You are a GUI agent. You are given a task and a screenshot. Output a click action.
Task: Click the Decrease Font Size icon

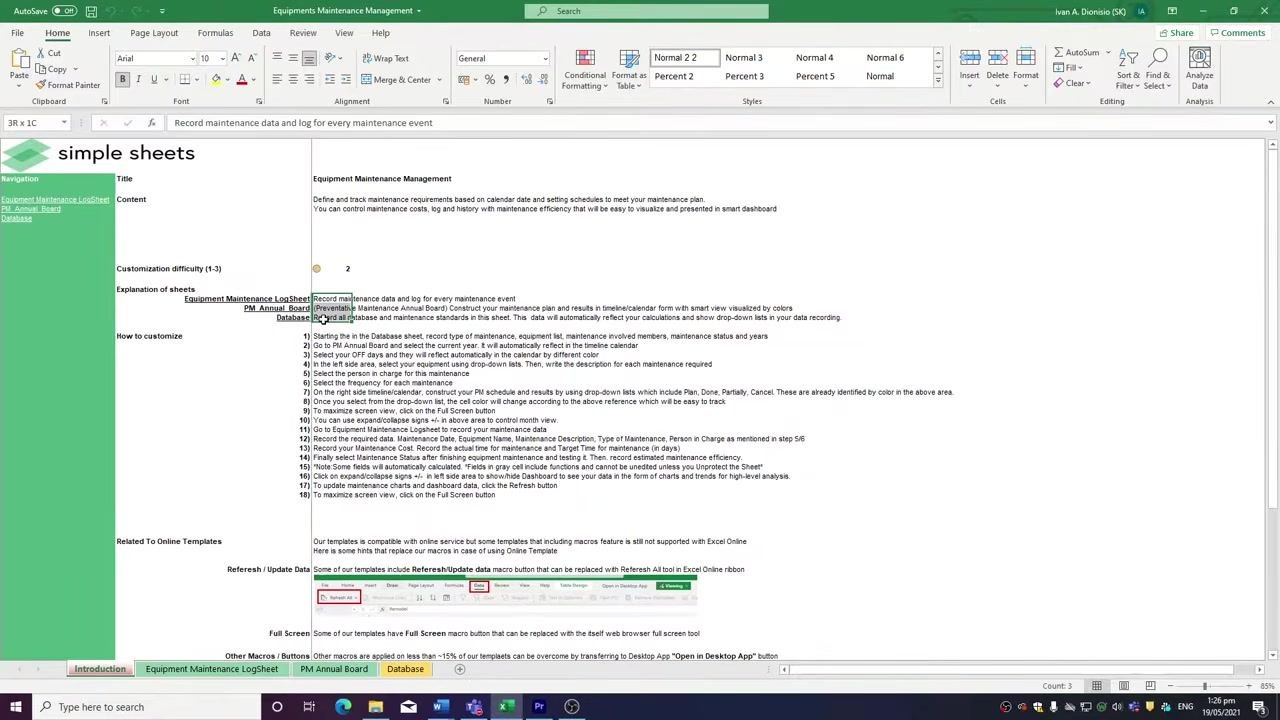coord(251,58)
